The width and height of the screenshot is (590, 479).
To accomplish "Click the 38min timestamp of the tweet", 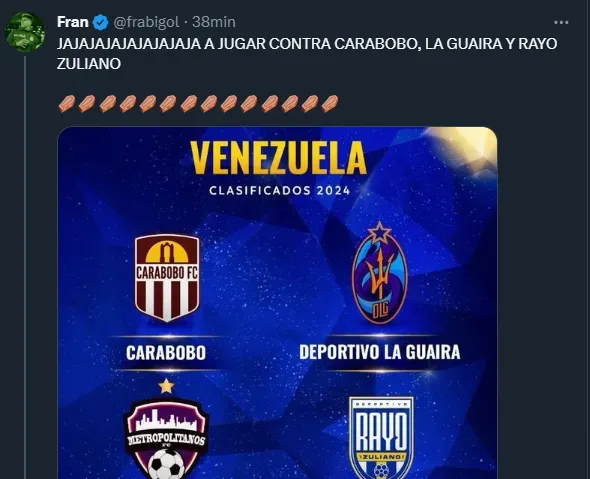I will 214,22.
